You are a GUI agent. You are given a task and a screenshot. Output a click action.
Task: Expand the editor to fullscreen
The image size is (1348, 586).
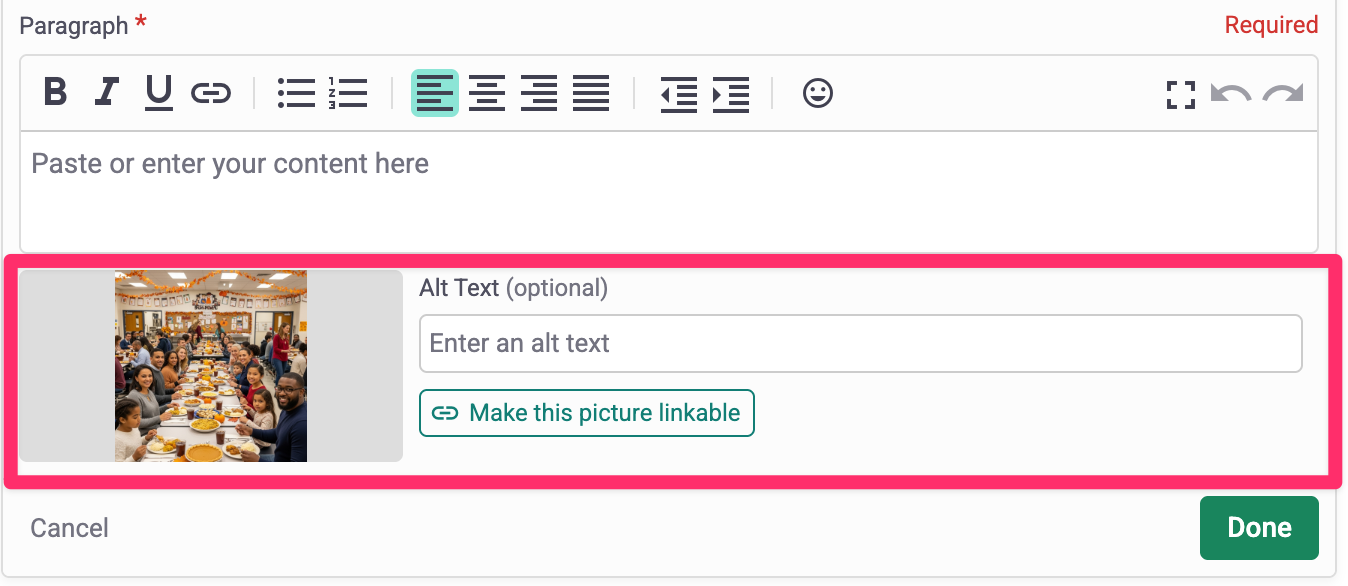(x=1181, y=94)
